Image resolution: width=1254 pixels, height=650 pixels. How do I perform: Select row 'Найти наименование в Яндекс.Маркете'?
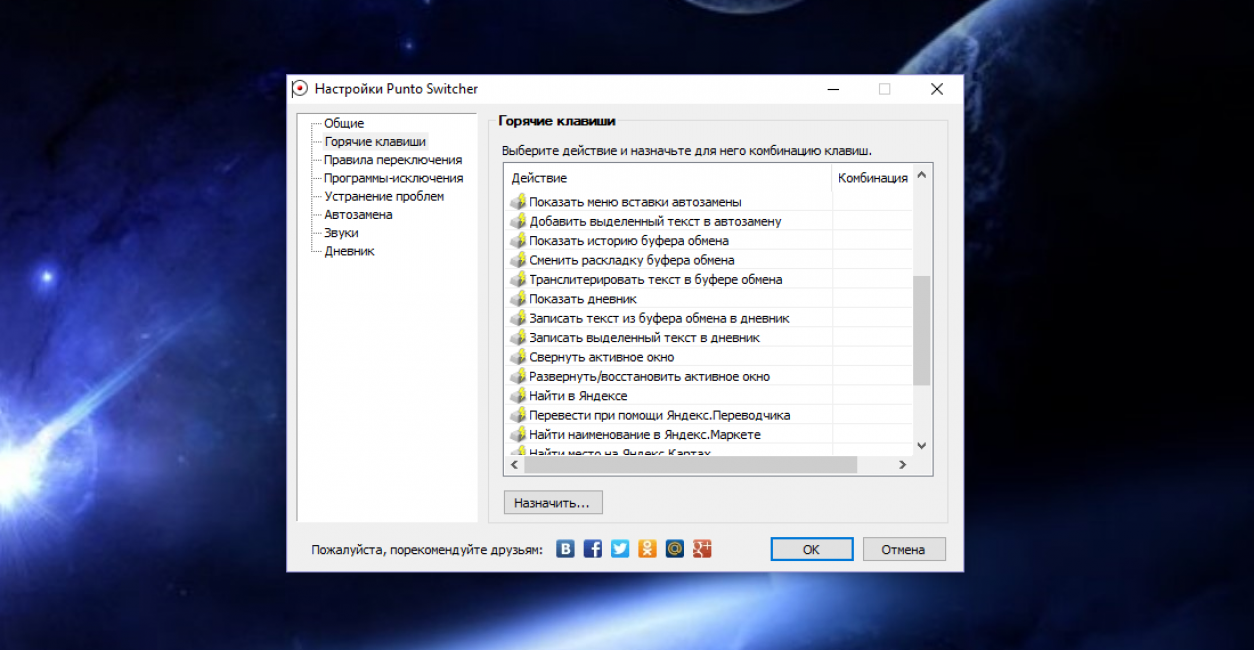(708, 435)
